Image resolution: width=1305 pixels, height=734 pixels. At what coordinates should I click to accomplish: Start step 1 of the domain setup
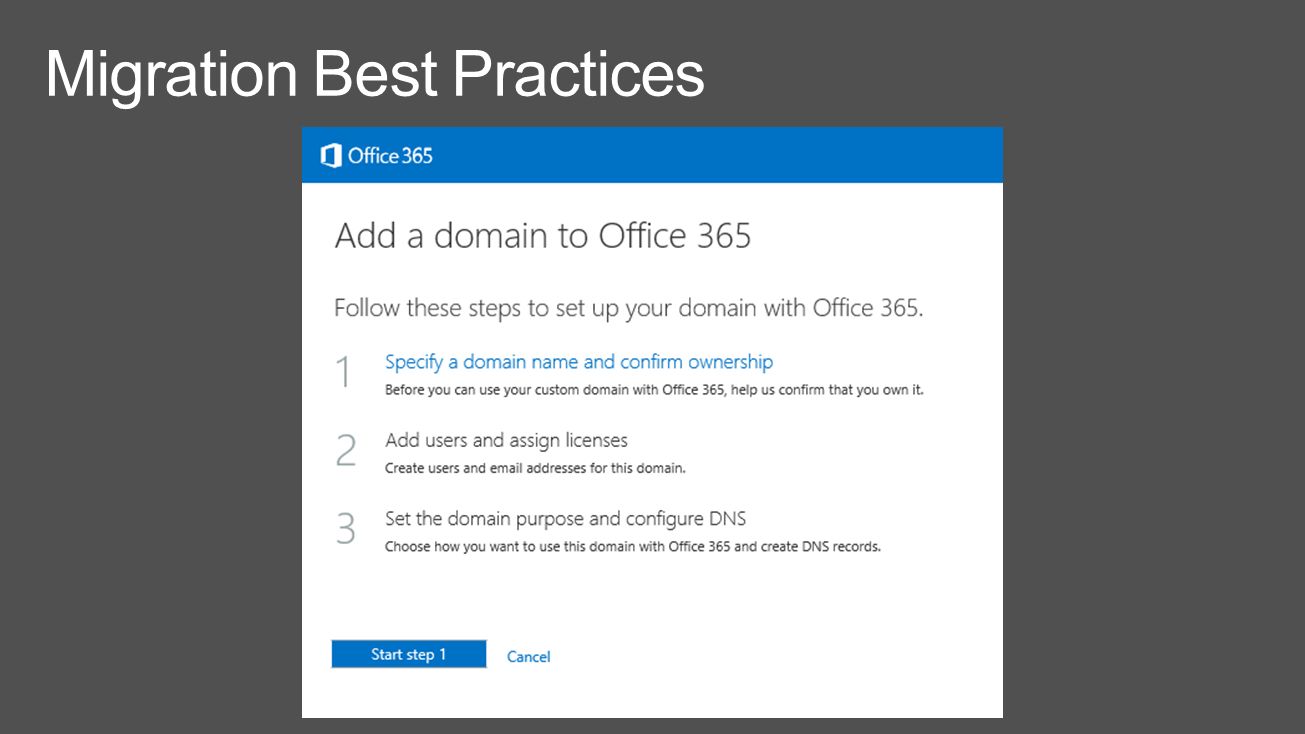(409, 654)
